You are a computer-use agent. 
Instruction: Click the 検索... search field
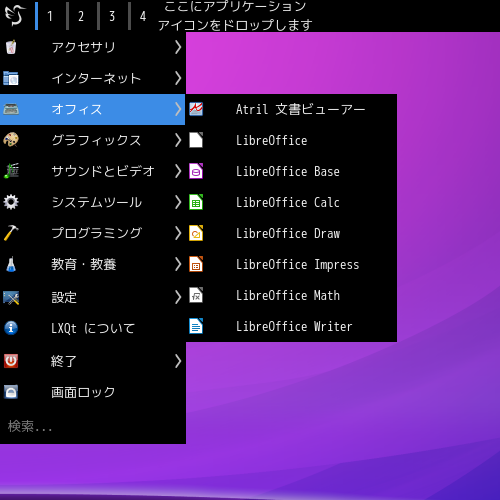tap(92, 426)
